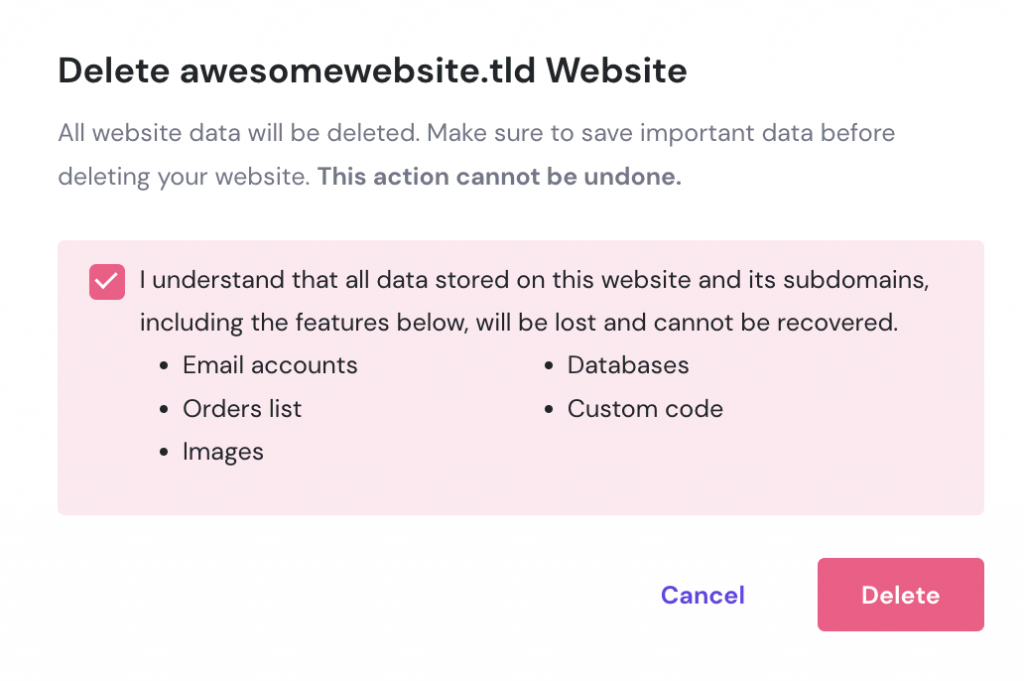Image resolution: width=1024 pixels, height=681 pixels.
Task: Click the pink Delete button
Action: pyautogui.click(x=900, y=595)
